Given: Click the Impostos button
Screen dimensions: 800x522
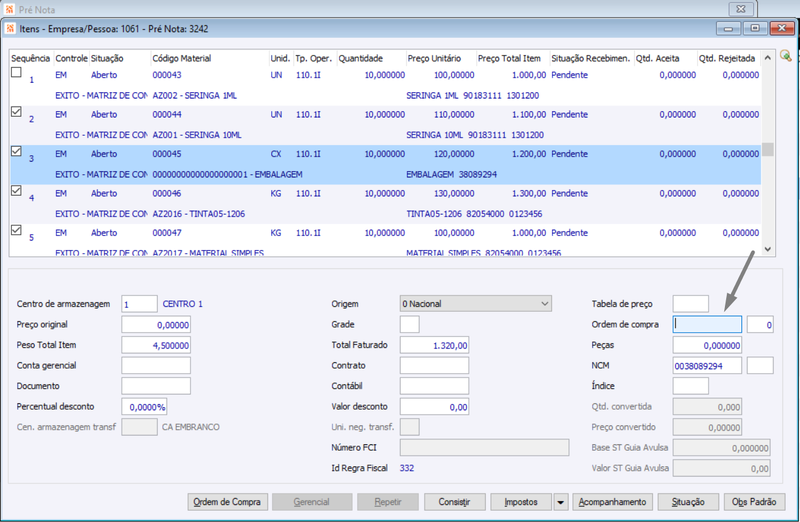Looking at the screenshot, I should [x=521, y=502].
